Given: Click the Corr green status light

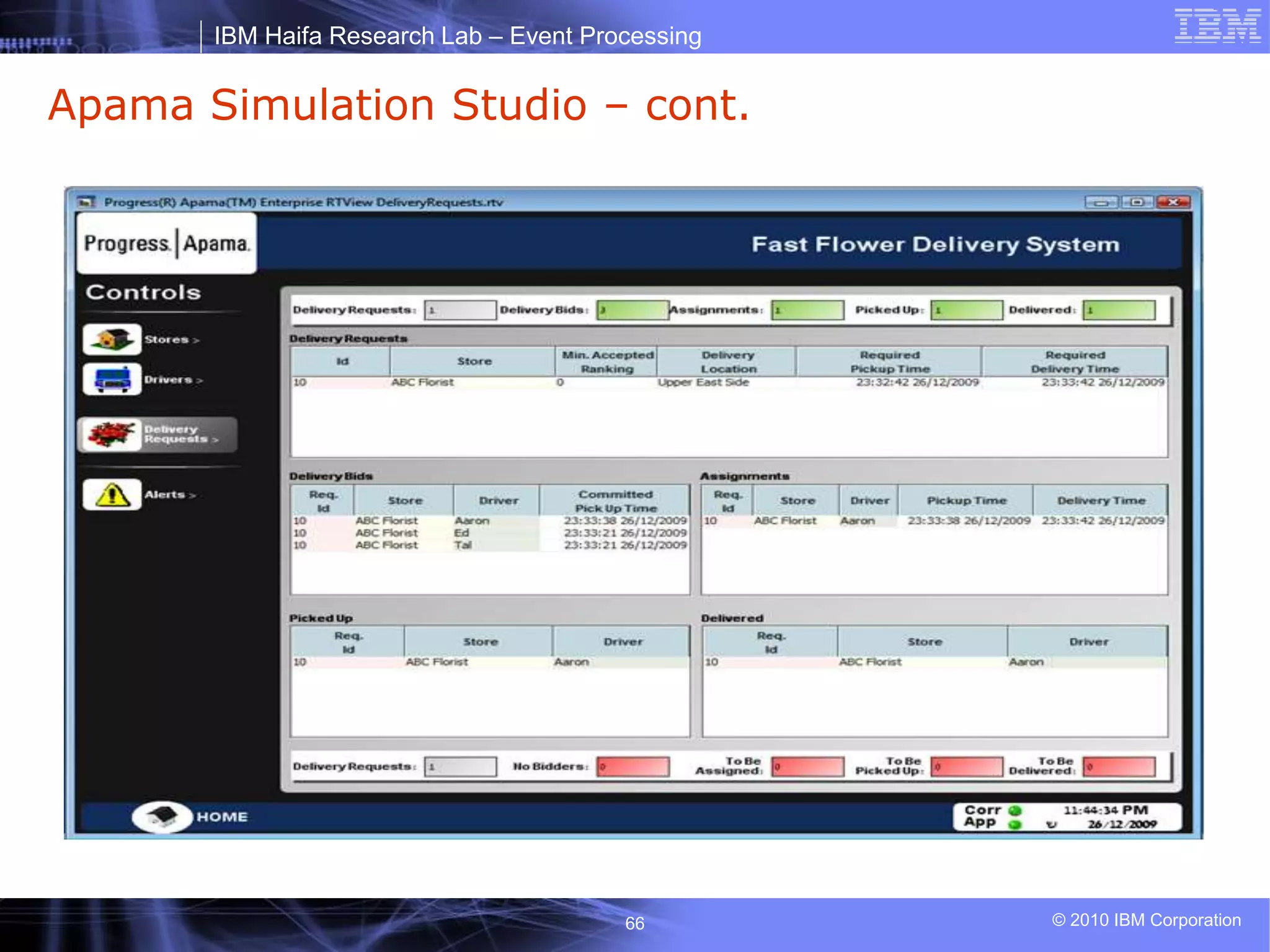Looking at the screenshot, I should 1015,811.
